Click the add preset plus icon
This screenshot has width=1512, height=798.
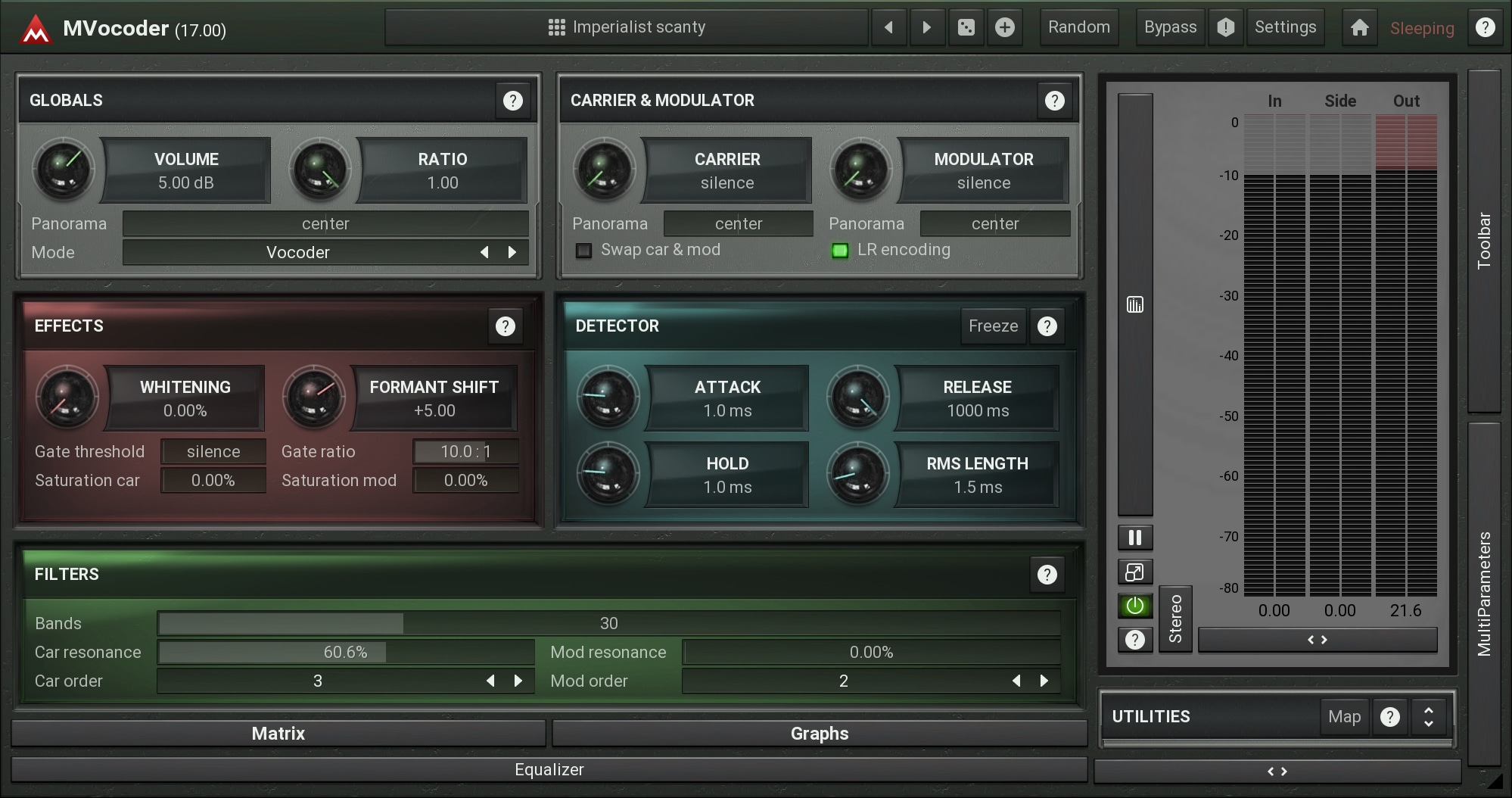1004,28
